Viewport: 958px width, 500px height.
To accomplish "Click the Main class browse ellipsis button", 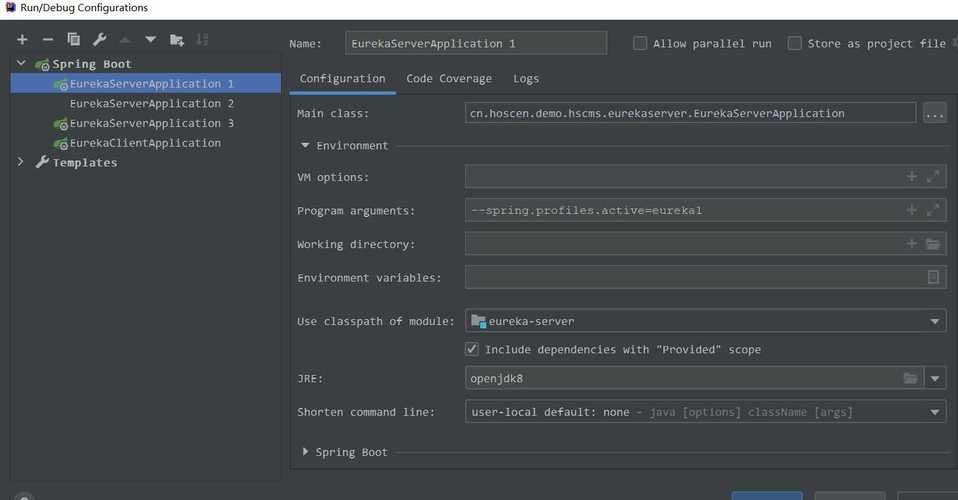I will (934, 114).
